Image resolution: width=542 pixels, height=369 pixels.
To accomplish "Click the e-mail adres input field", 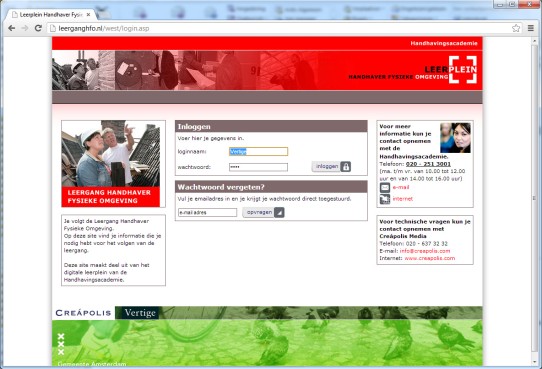I will click(207, 212).
